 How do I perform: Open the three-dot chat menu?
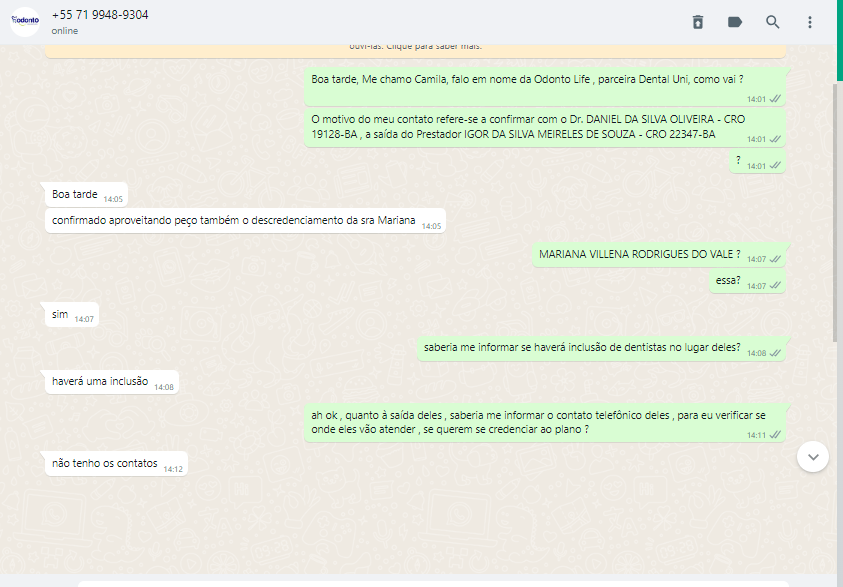(810, 22)
